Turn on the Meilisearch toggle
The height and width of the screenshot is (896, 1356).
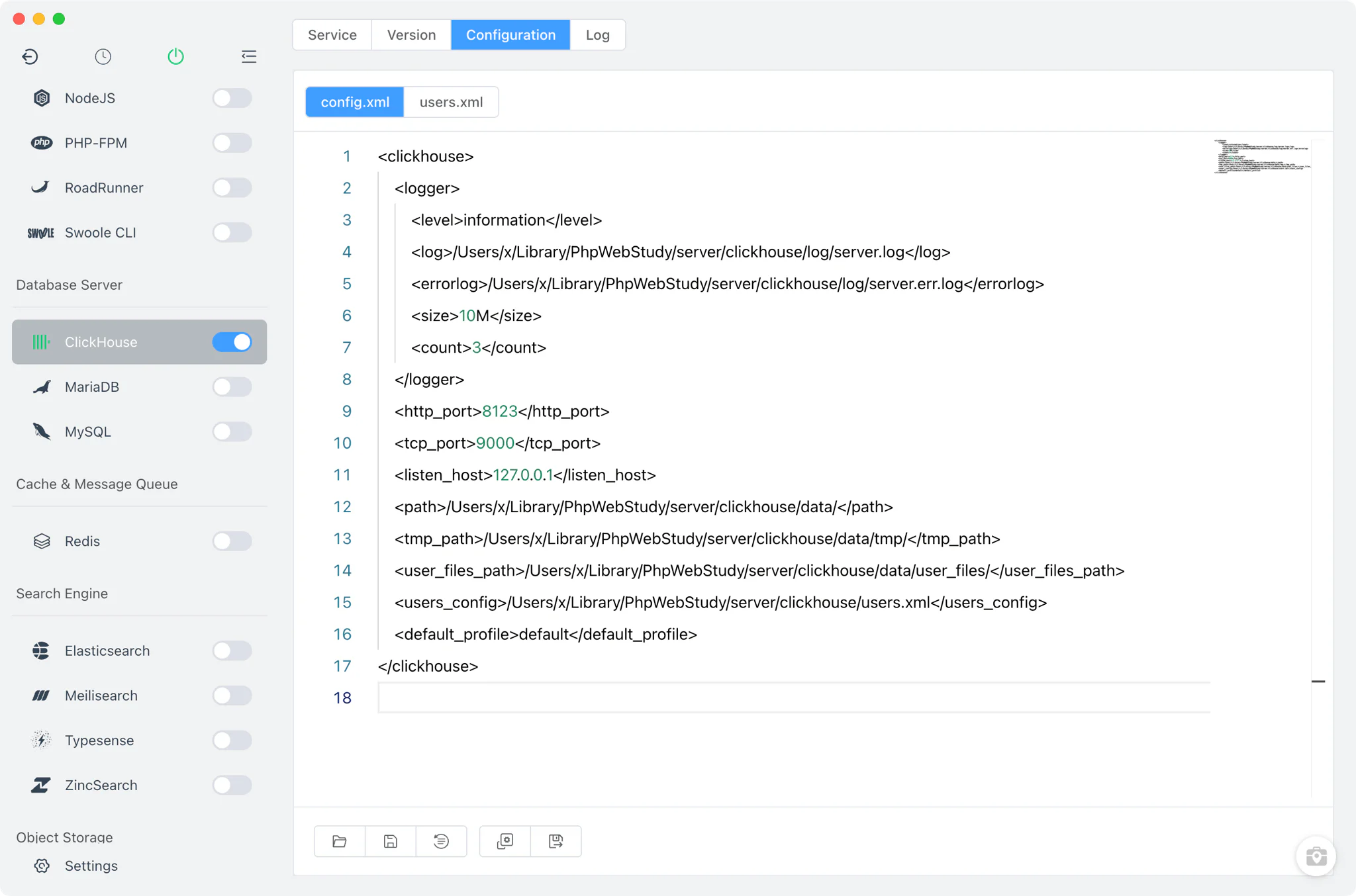(232, 695)
